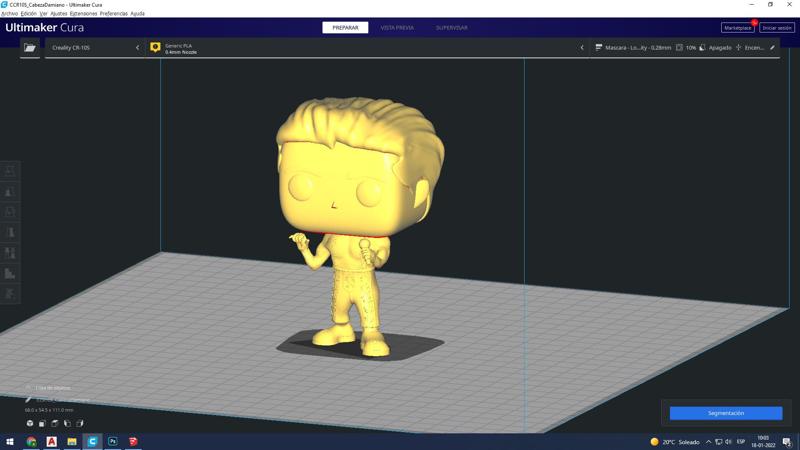This screenshot has width=800, height=450.
Task: Click the Cura icon in taskbar
Action: 92,442
